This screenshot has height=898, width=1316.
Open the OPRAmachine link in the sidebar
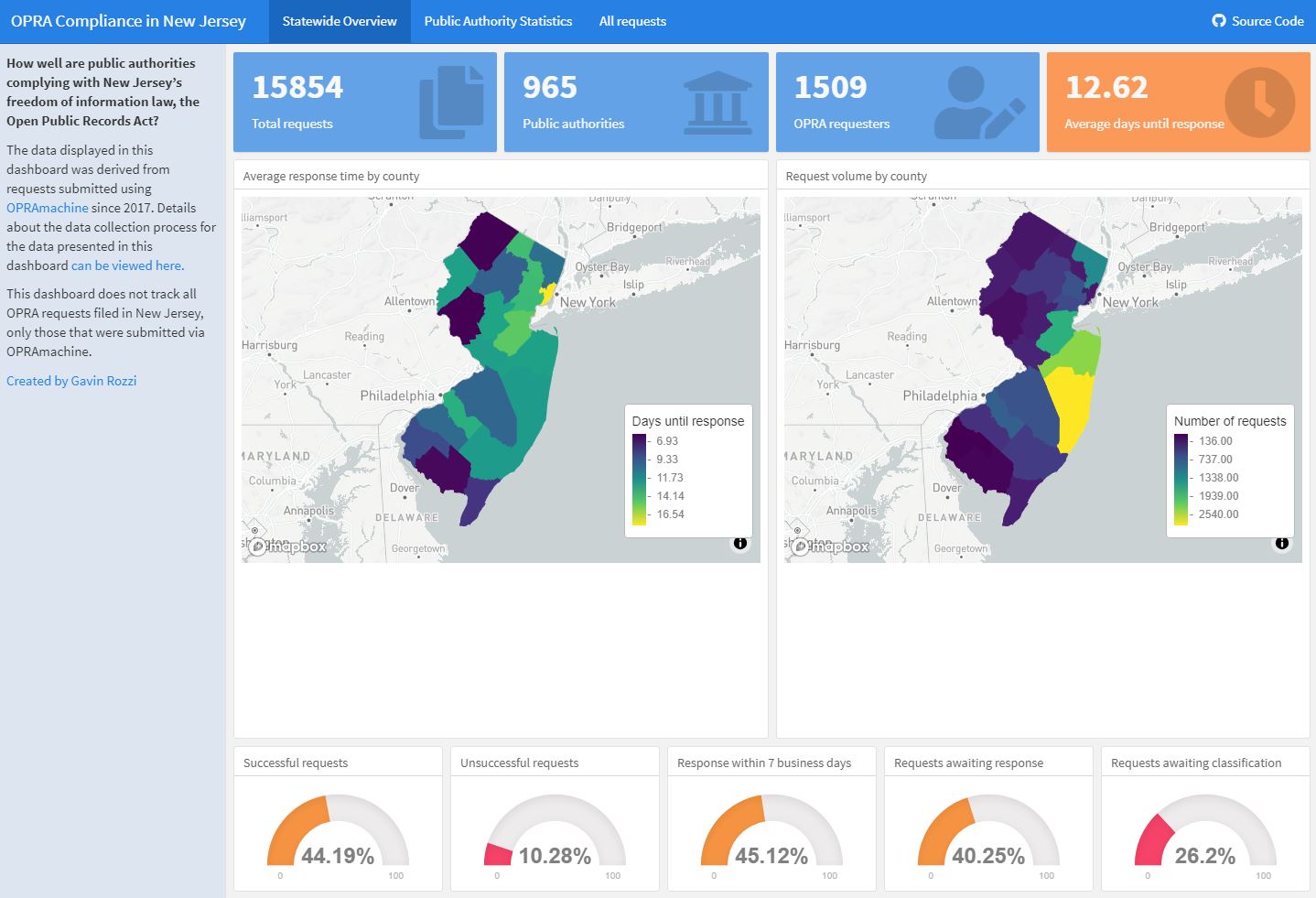(47, 207)
